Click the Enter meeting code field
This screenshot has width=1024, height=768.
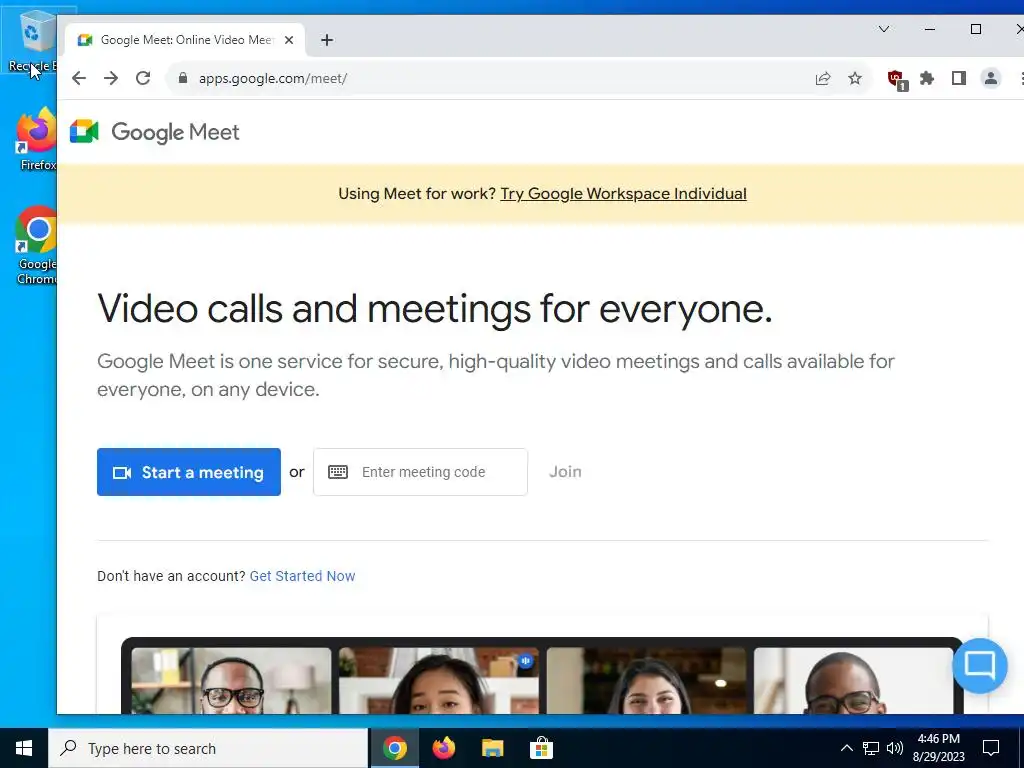coord(421,472)
